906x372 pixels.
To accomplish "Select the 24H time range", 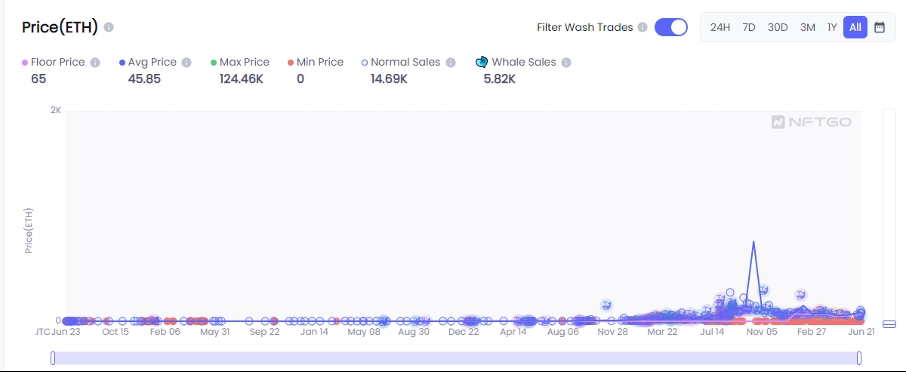I will [720, 27].
